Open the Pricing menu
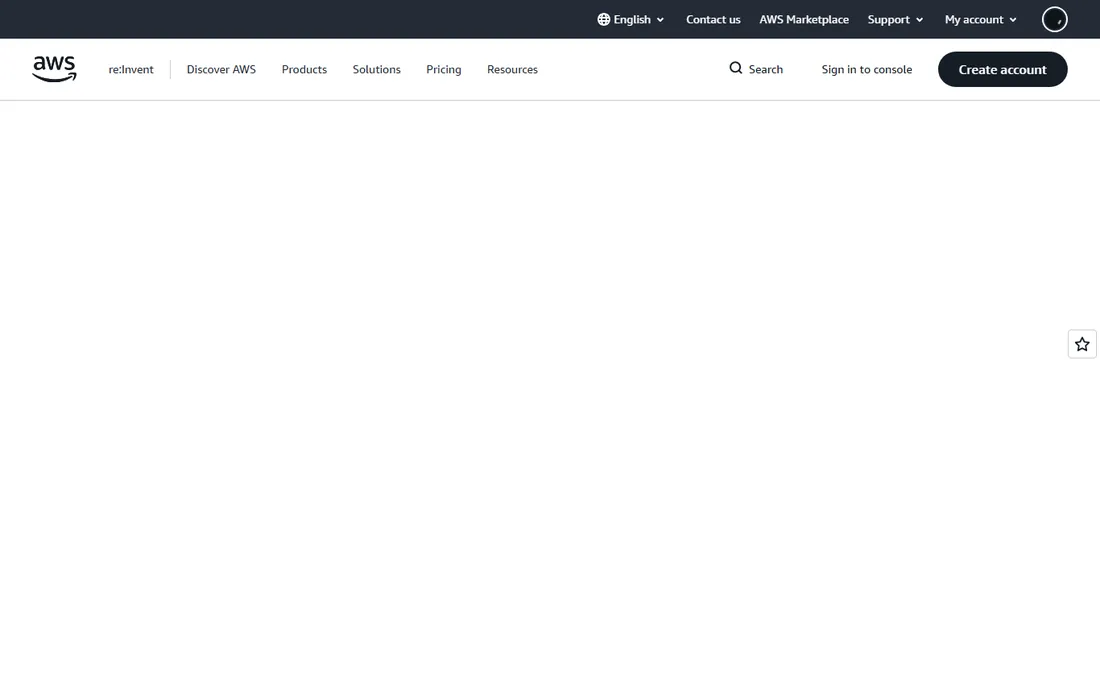1100x688 pixels. (x=444, y=69)
